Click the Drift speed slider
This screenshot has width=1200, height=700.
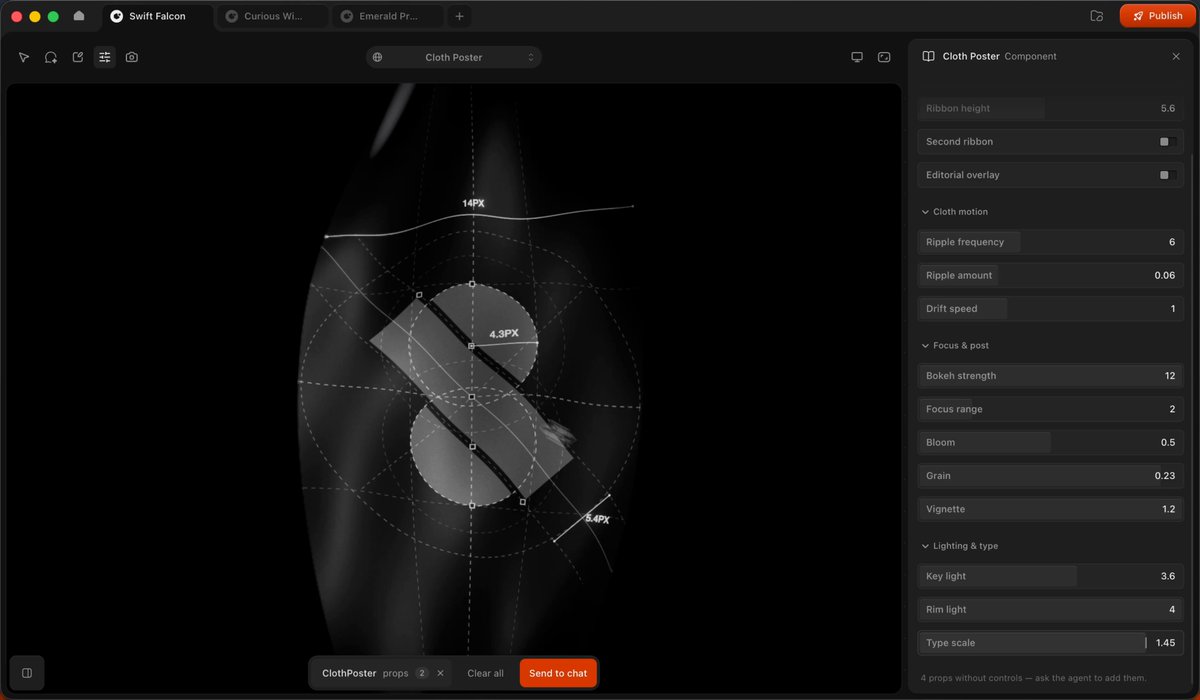click(x=1050, y=309)
